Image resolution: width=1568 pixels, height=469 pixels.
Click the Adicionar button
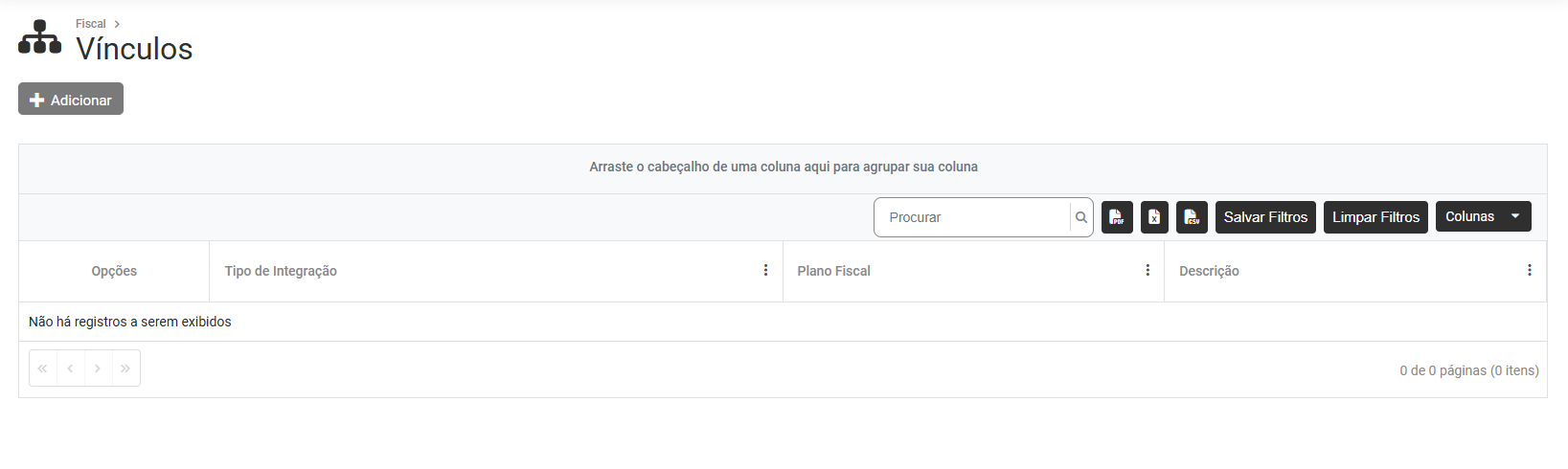tap(71, 100)
